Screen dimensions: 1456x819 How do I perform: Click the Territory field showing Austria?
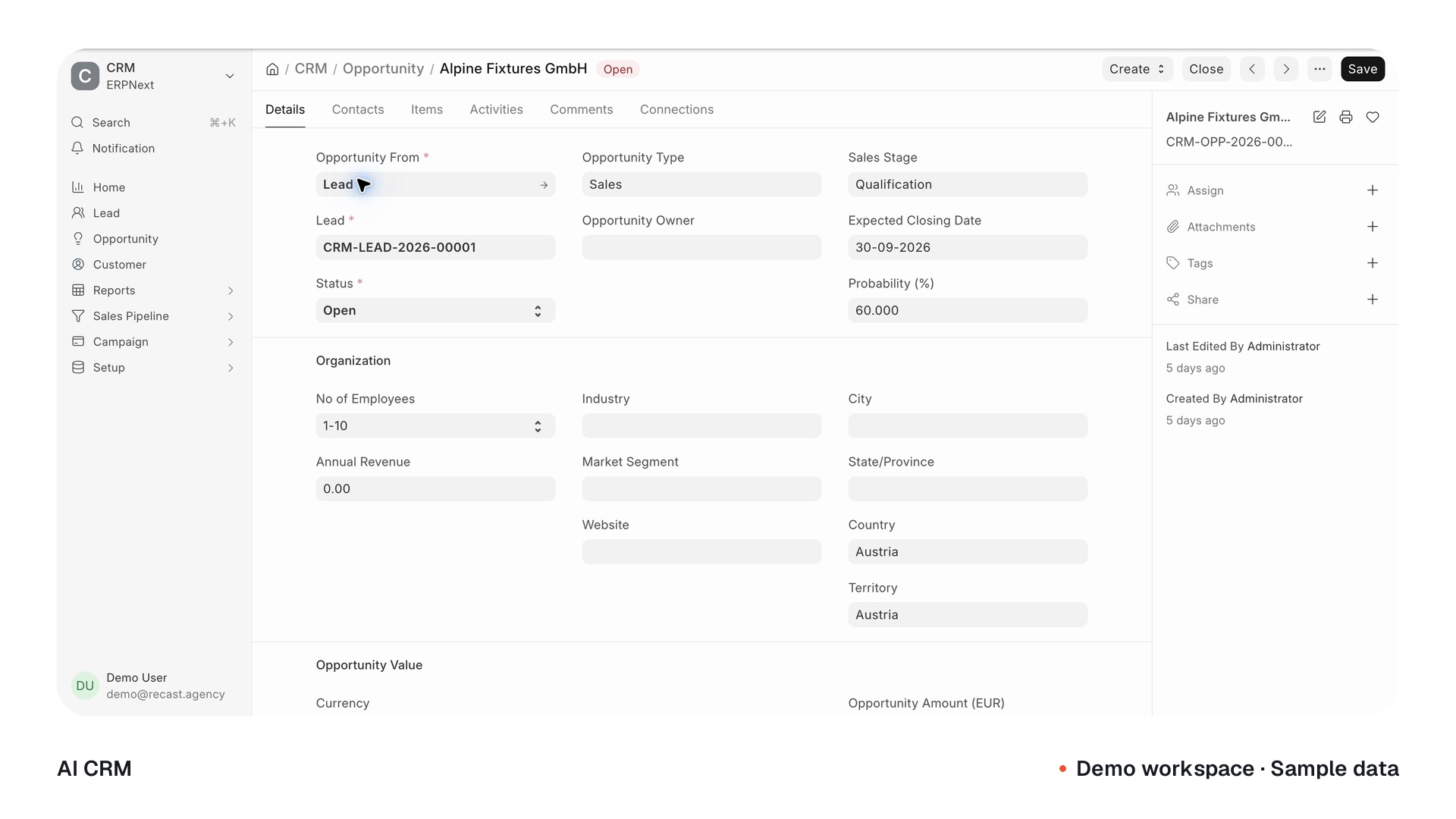tap(968, 614)
